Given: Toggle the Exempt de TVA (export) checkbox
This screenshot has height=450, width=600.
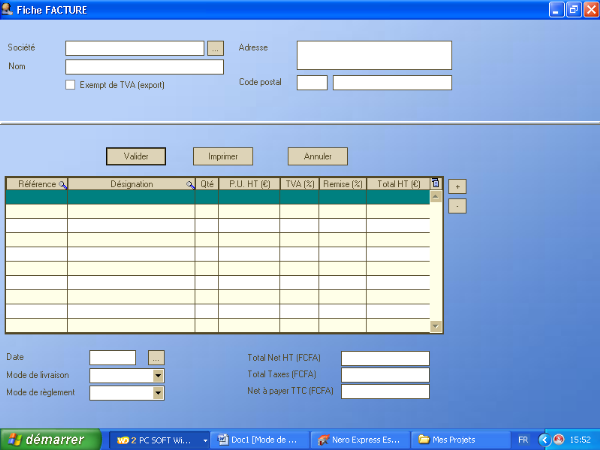Looking at the screenshot, I should click(70, 85).
